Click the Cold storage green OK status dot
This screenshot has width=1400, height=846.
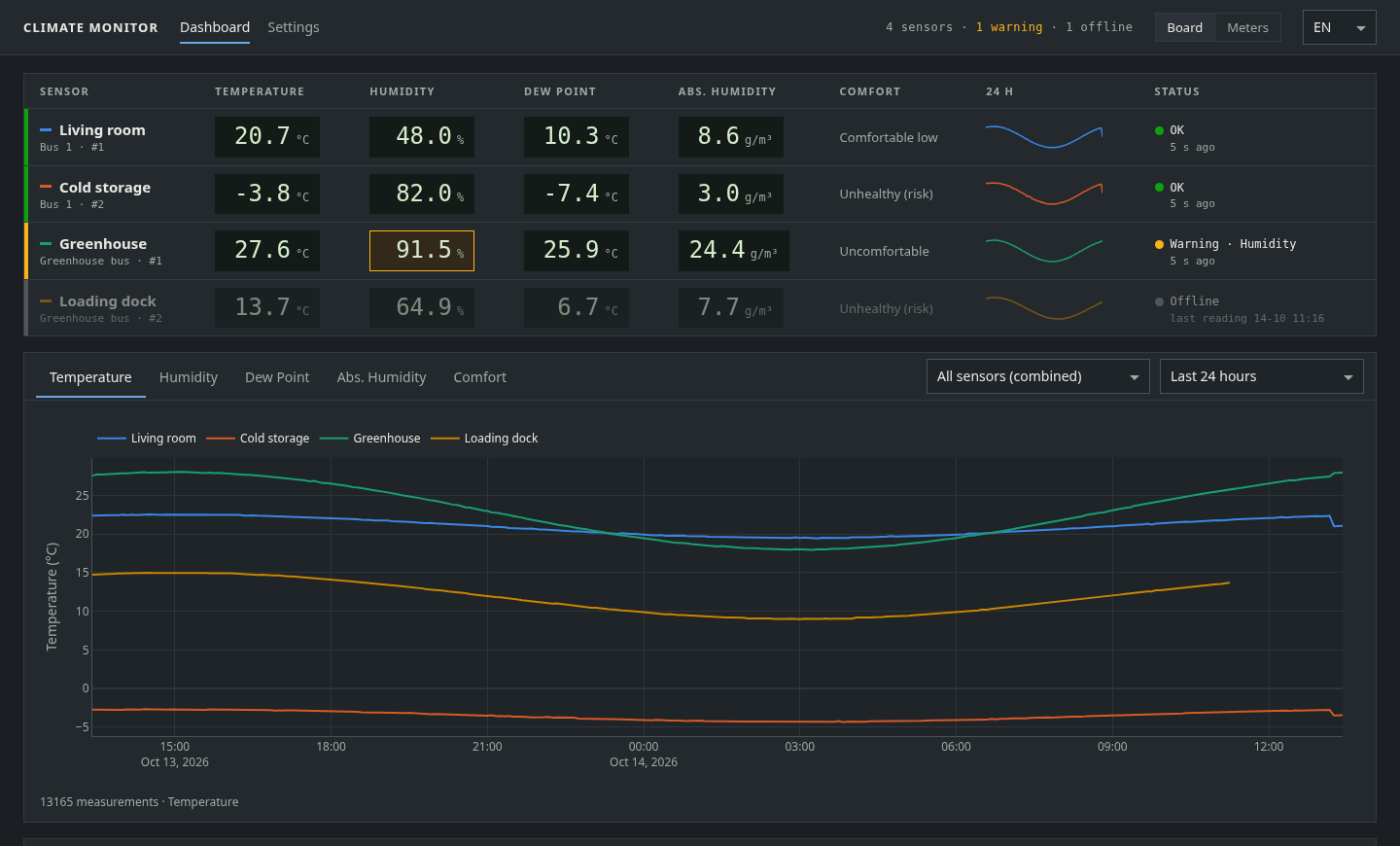pyautogui.click(x=1159, y=188)
